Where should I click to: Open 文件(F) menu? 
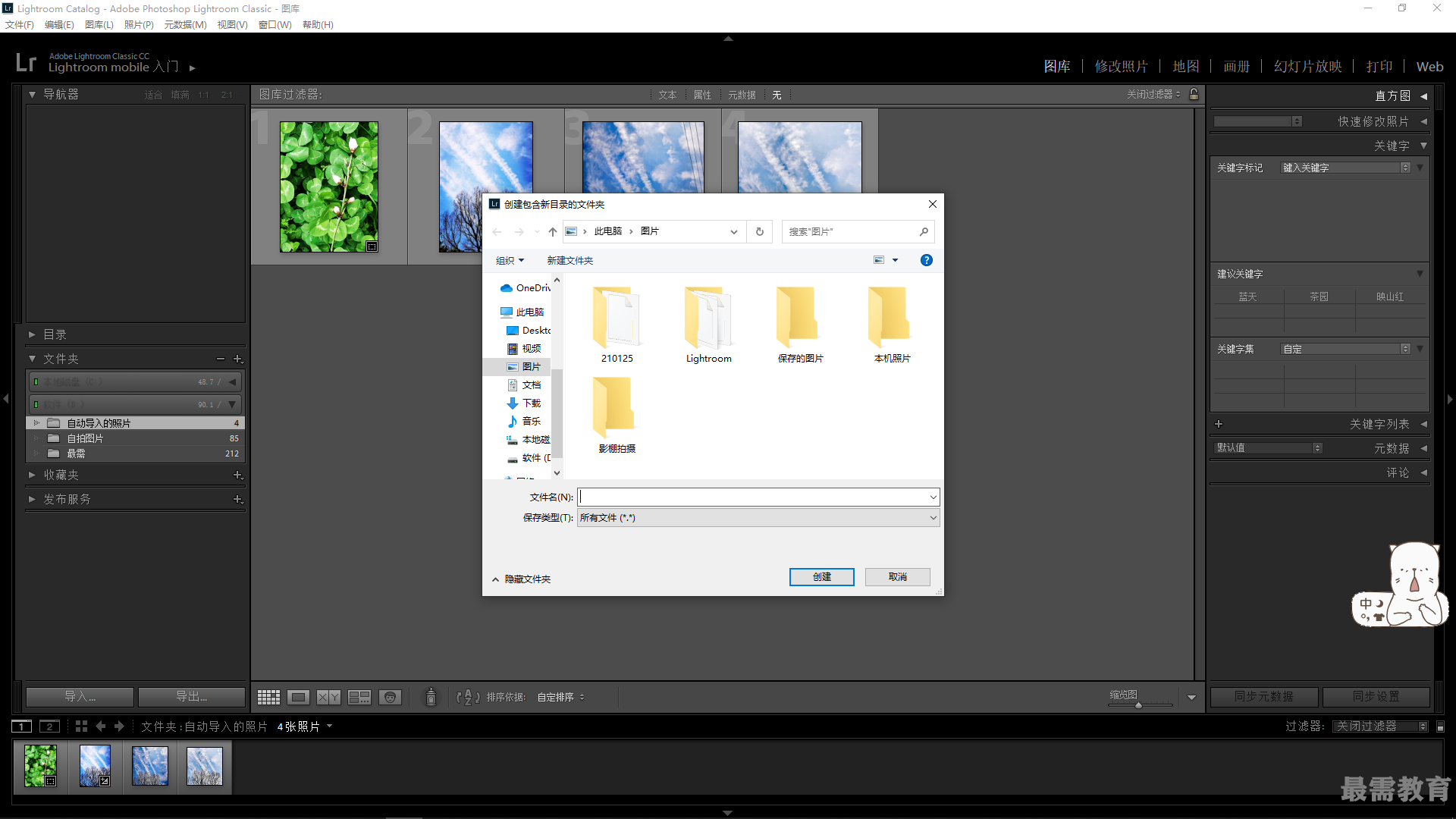click(x=20, y=24)
